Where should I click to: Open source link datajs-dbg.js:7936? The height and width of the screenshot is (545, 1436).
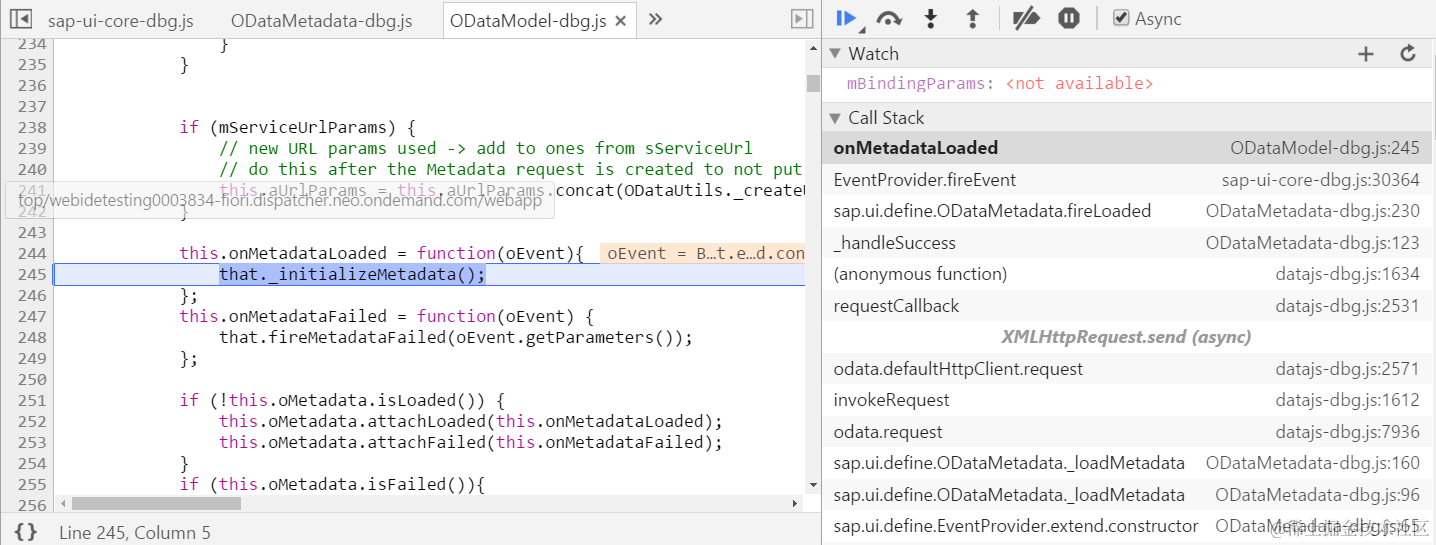1347,432
